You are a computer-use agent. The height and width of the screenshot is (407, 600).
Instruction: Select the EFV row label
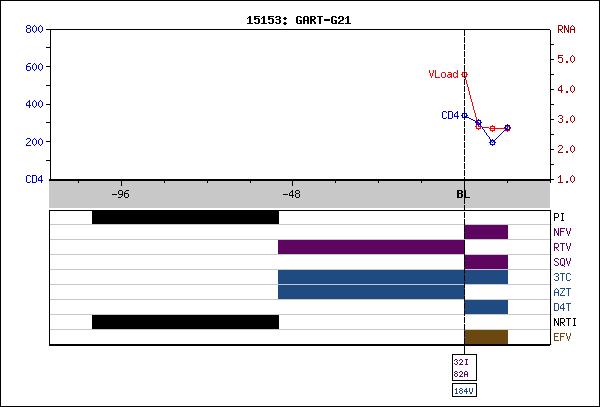point(562,338)
